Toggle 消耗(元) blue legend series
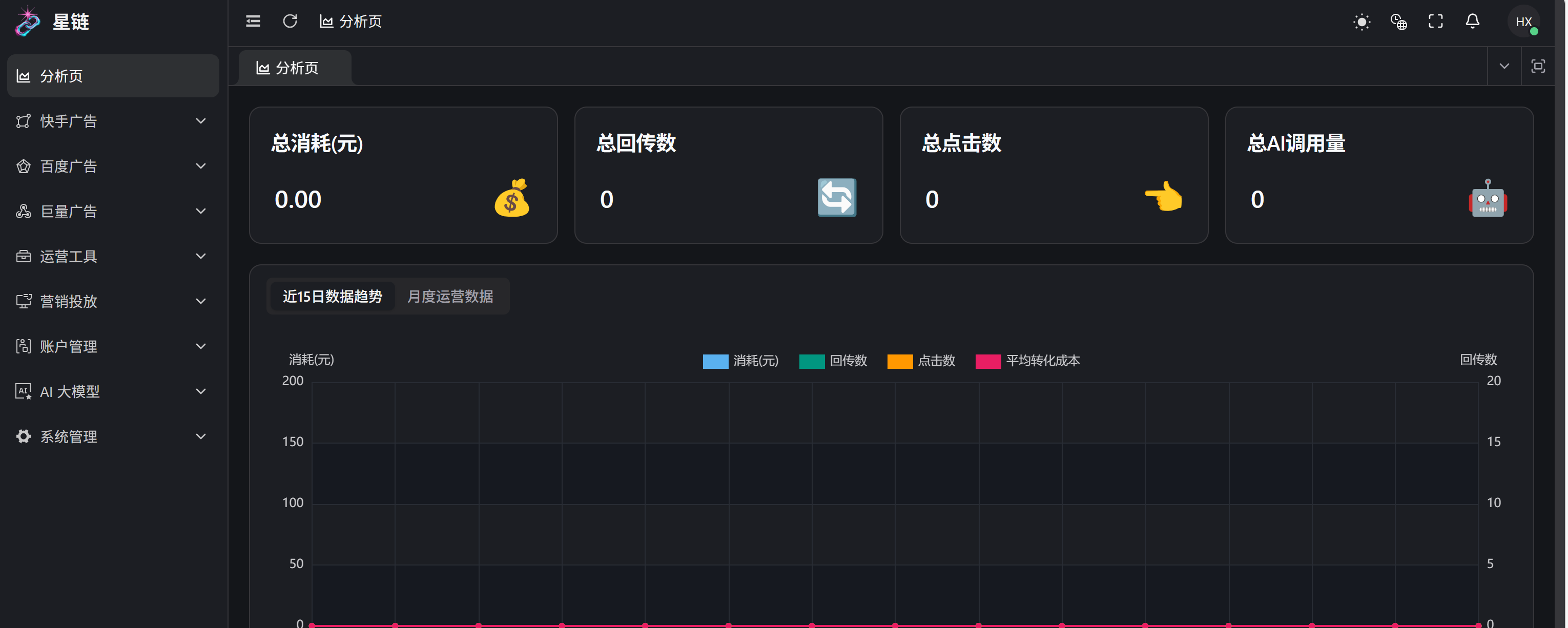Screen dimensions: 1568x628 pos(715,361)
